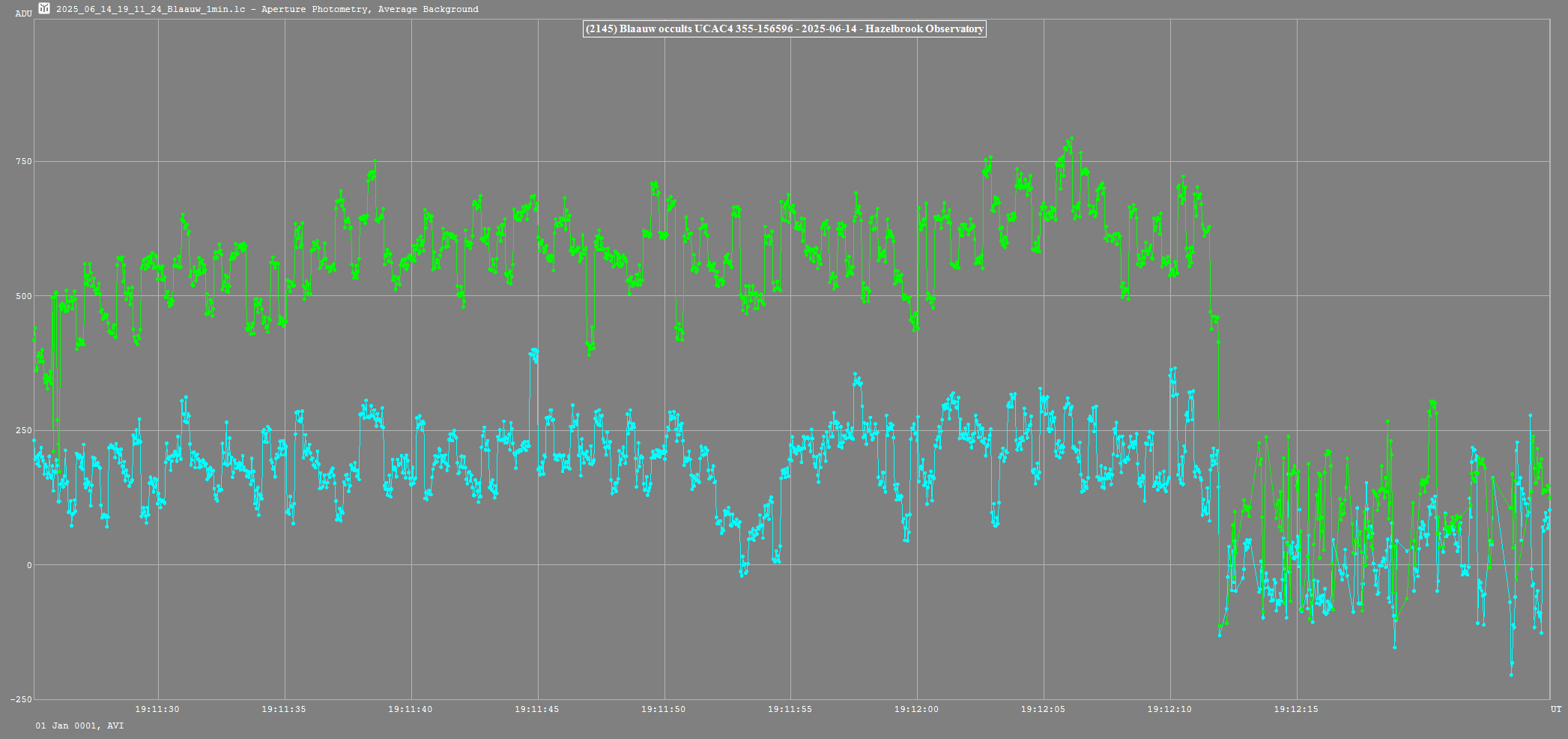This screenshot has width=1568, height=739.
Task: Select the 19:11:45 time axis label
Action: point(537,709)
